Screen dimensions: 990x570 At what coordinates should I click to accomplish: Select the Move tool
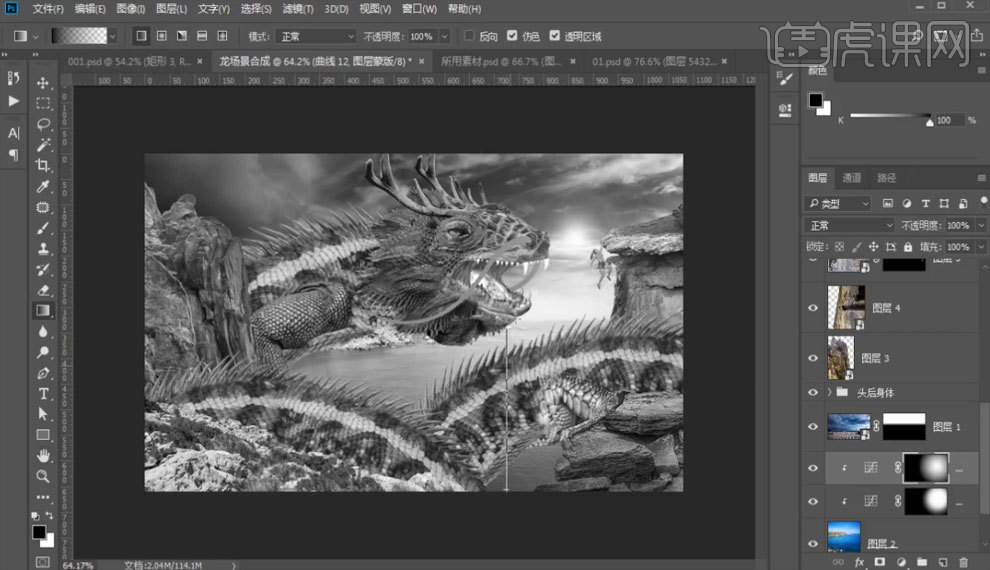43,83
